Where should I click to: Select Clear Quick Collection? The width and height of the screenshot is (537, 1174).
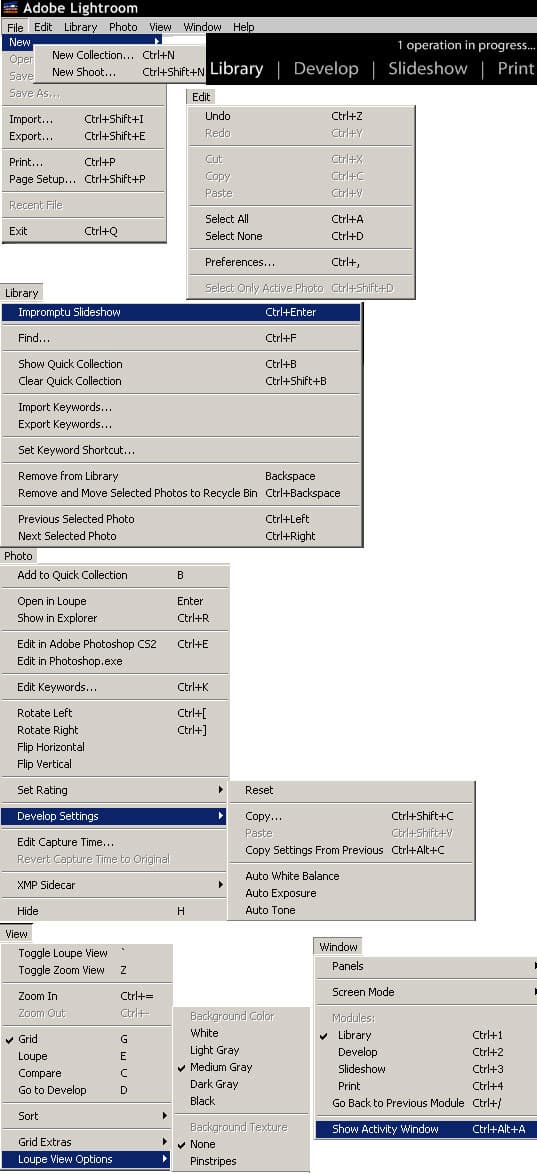tap(180, 381)
